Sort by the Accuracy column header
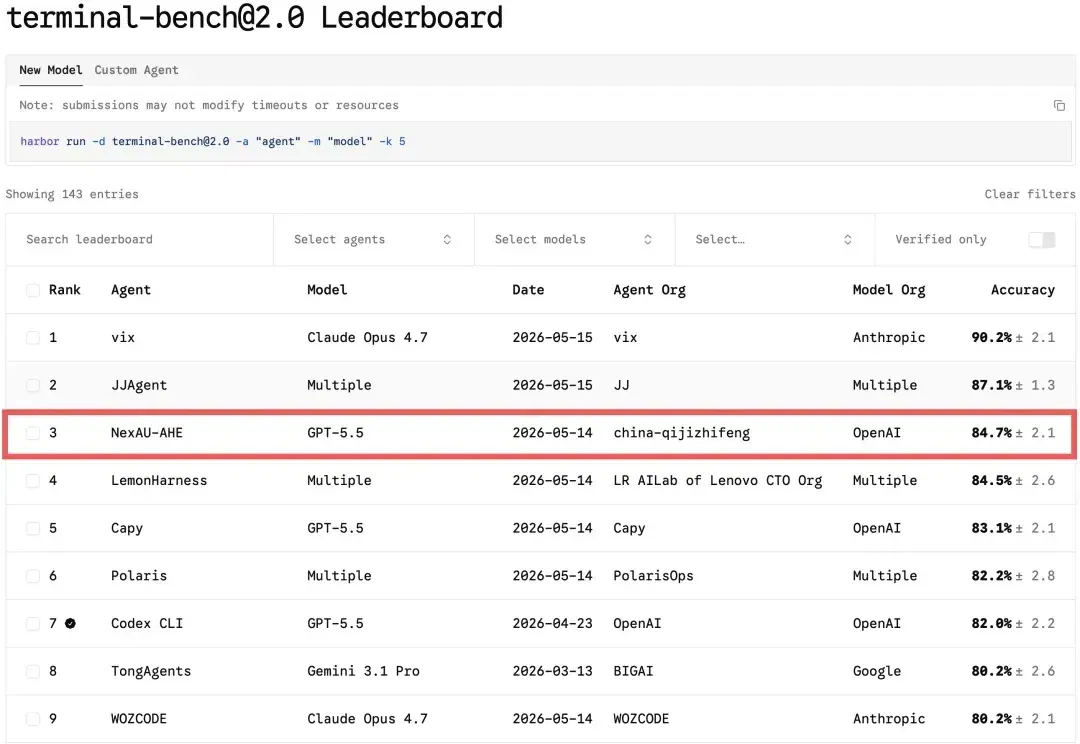 coord(1023,290)
